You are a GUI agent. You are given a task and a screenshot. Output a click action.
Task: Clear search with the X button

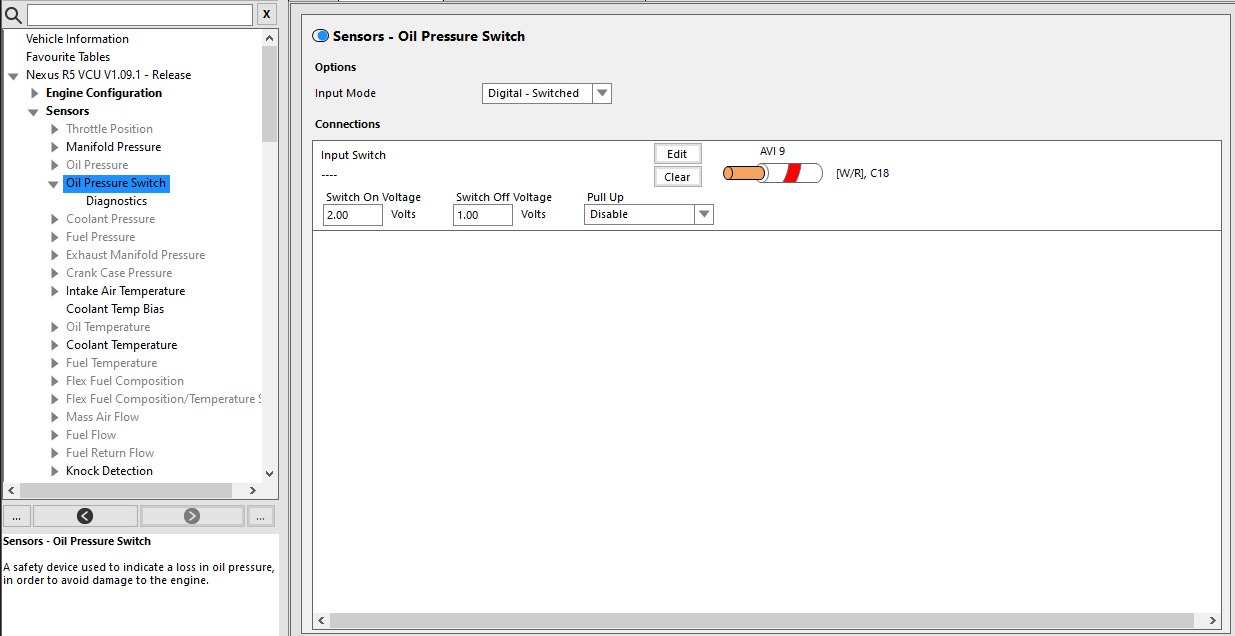pos(266,14)
